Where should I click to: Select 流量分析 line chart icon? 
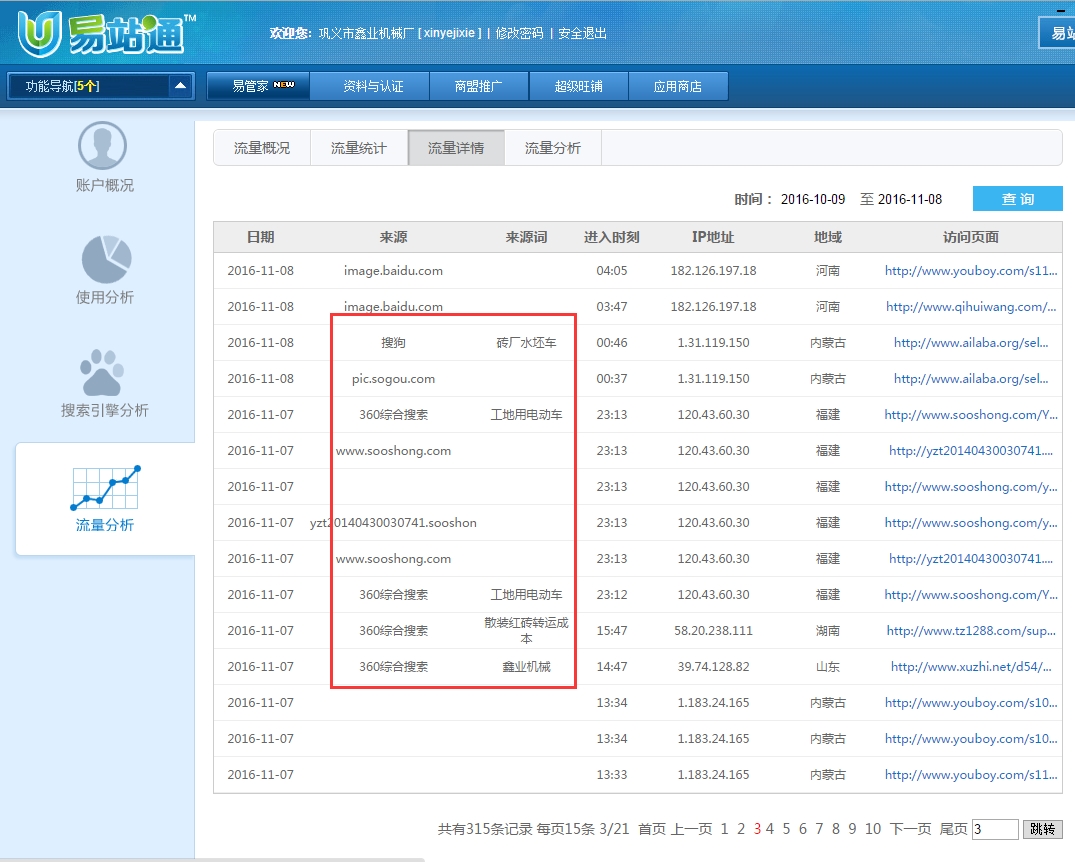tap(105, 488)
